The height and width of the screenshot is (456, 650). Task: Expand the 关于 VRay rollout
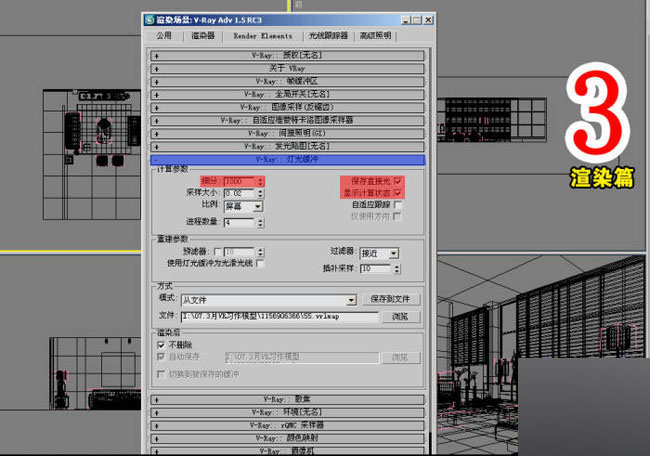pyautogui.click(x=287, y=68)
